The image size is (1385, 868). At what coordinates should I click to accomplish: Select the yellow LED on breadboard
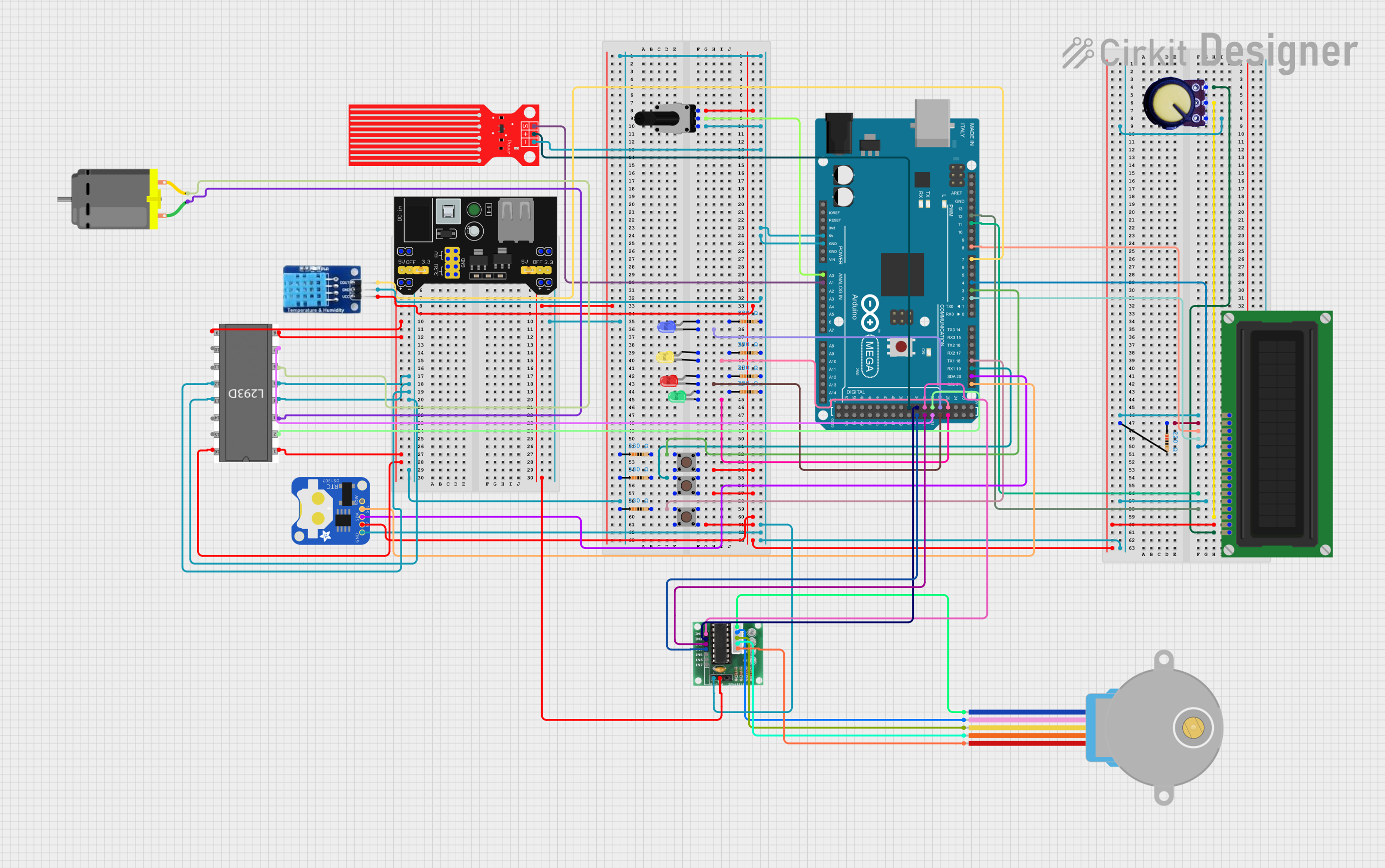pyautogui.click(x=665, y=357)
